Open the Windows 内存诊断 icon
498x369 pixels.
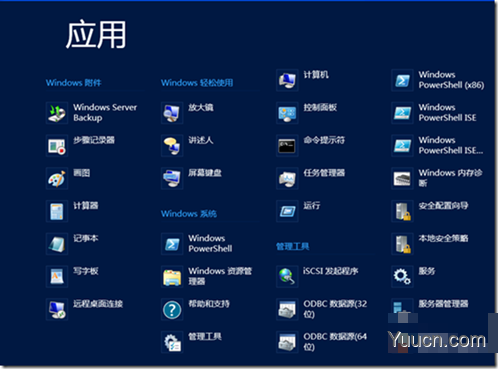402,178
